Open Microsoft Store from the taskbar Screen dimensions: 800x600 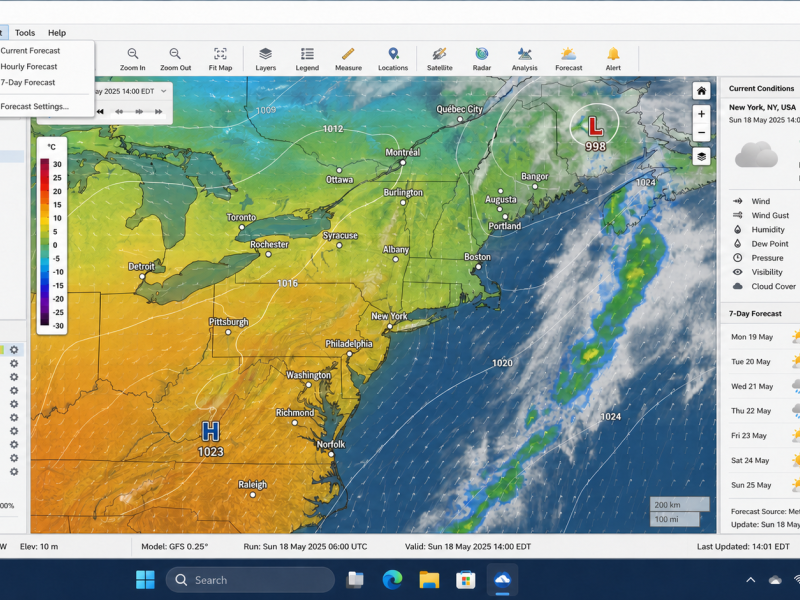click(x=465, y=580)
